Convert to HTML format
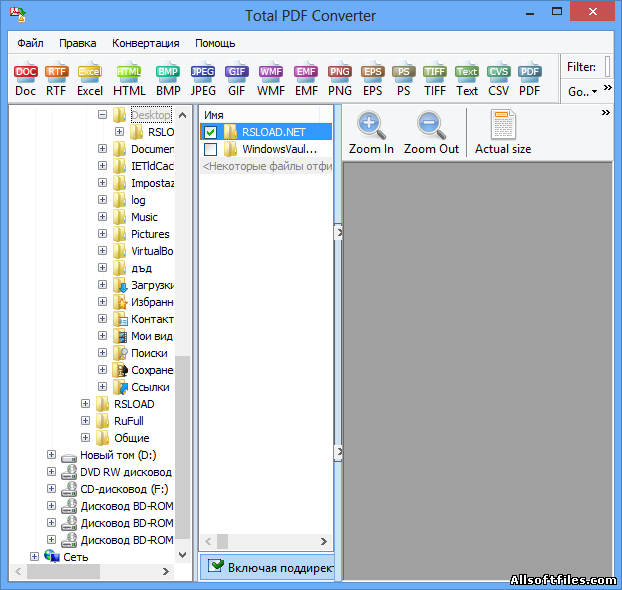The width and height of the screenshot is (622, 590). [129, 81]
